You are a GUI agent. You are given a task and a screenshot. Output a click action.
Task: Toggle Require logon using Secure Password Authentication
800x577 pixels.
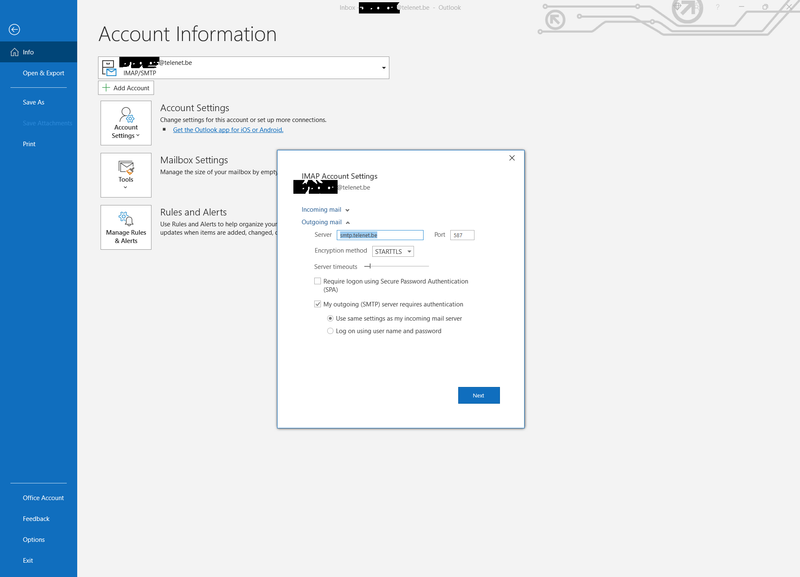(x=318, y=282)
